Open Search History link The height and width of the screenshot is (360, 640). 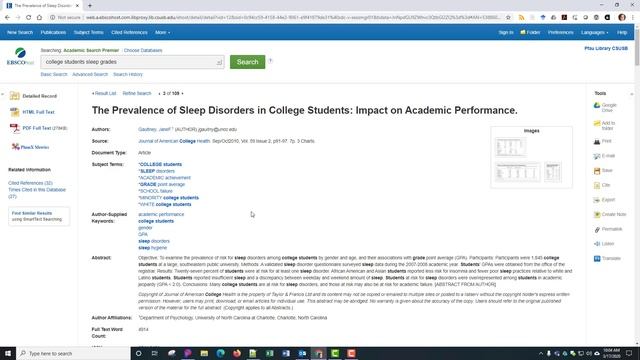pyautogui.click(x=128, y=74)
